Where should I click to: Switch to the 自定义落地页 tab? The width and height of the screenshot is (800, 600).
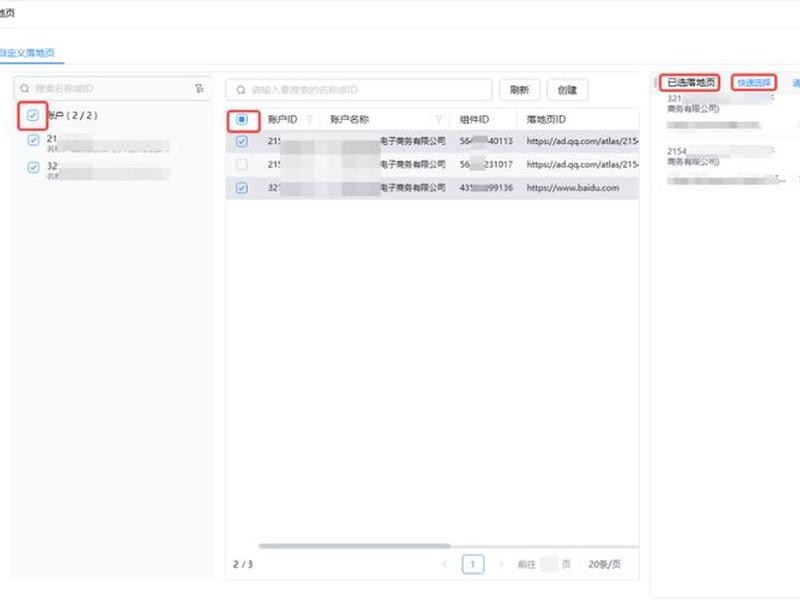click(28, 53)
